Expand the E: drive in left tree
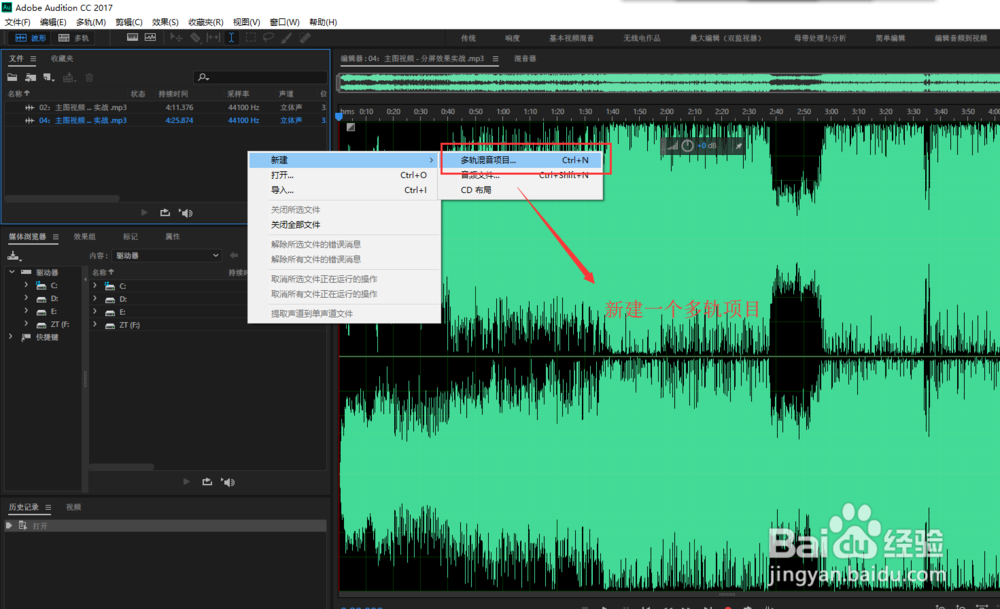 click(26, 311)
